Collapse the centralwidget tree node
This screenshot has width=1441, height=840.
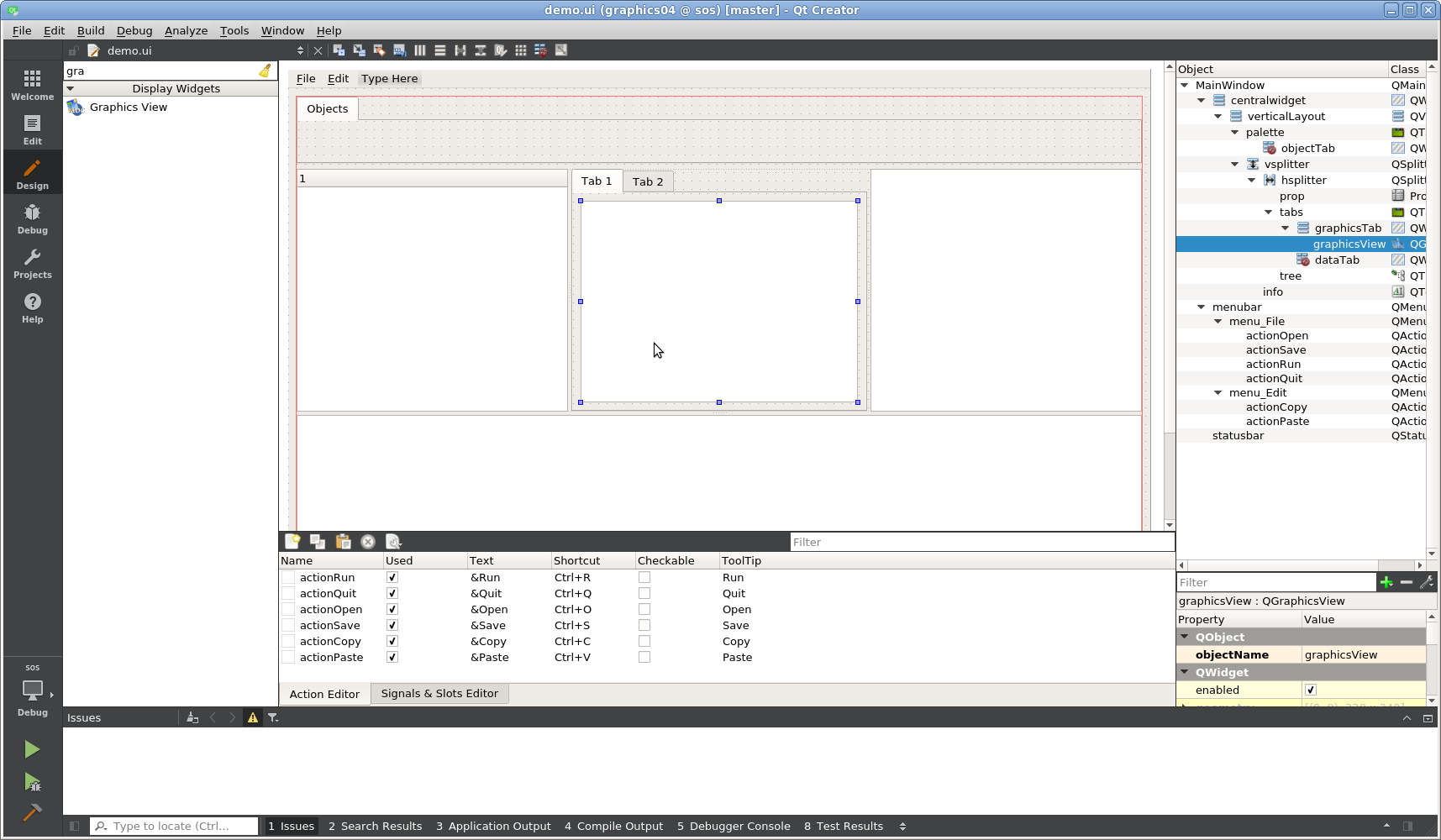1202,100
